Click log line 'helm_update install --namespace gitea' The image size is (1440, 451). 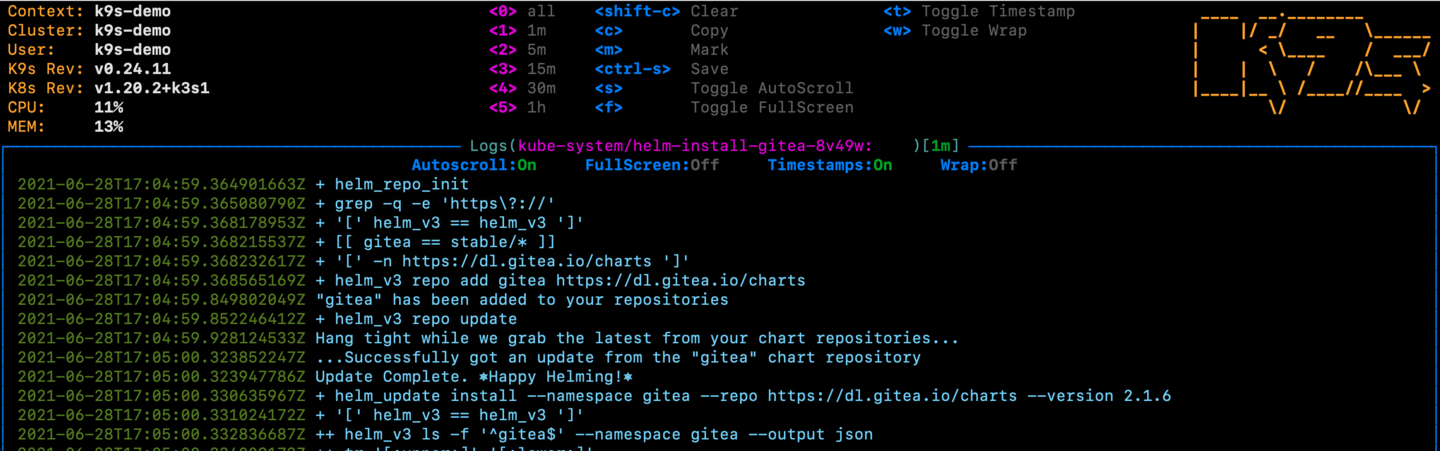(743, 396)
